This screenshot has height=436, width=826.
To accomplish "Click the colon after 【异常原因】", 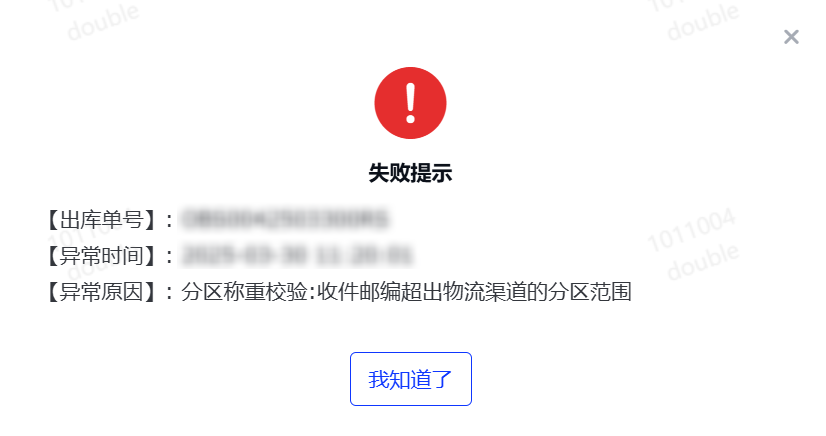I will (169, 293).
